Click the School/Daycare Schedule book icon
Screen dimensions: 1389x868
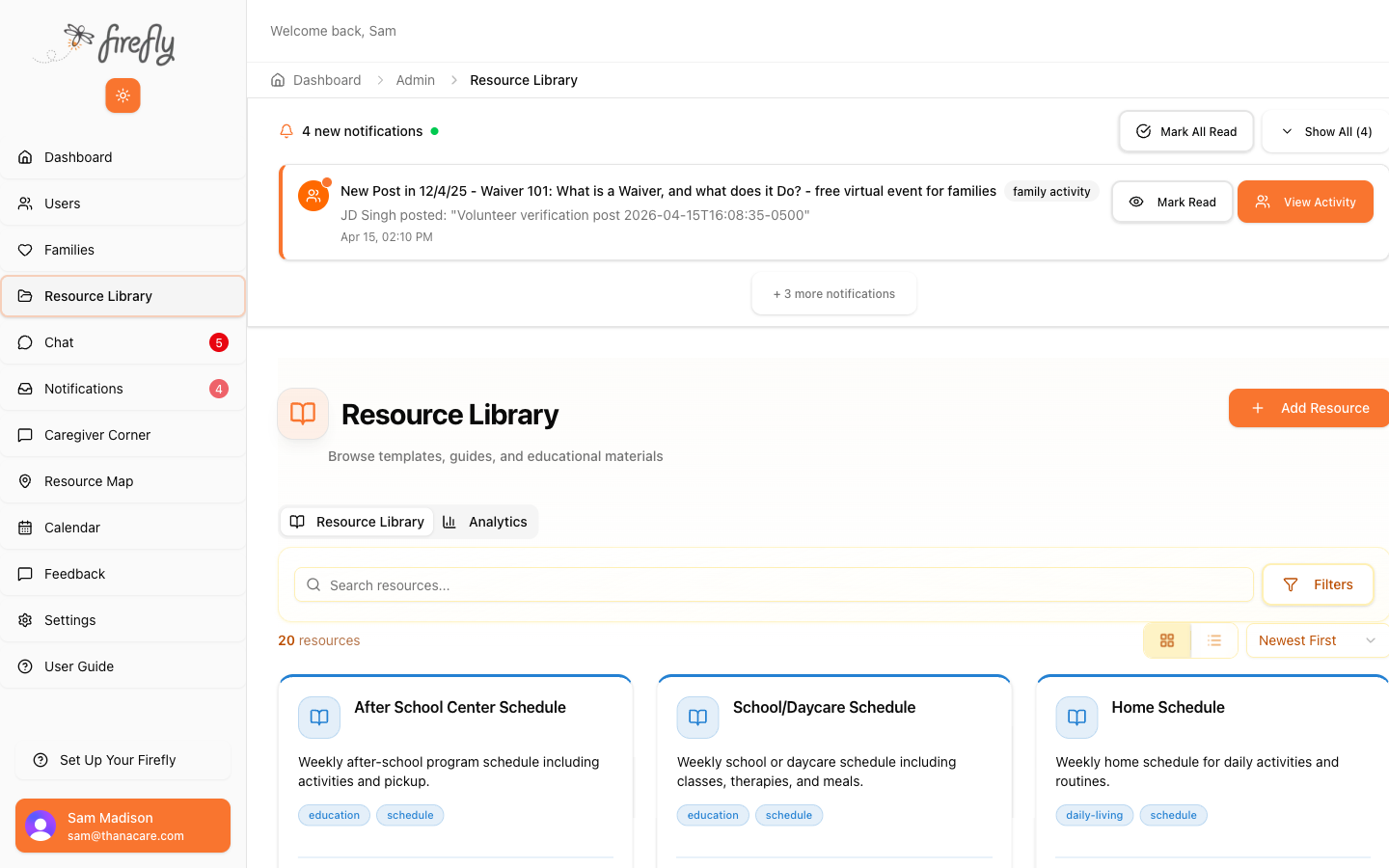[698, 718]
